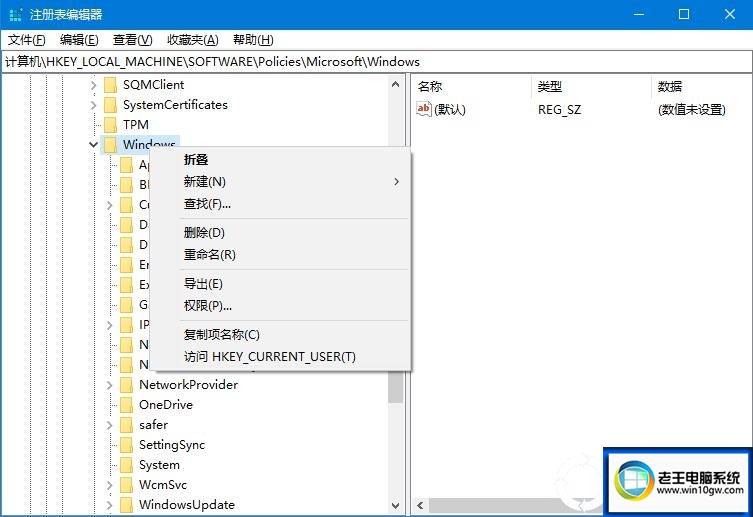Click the Windows key folder icon

click(x=110, y=144)
